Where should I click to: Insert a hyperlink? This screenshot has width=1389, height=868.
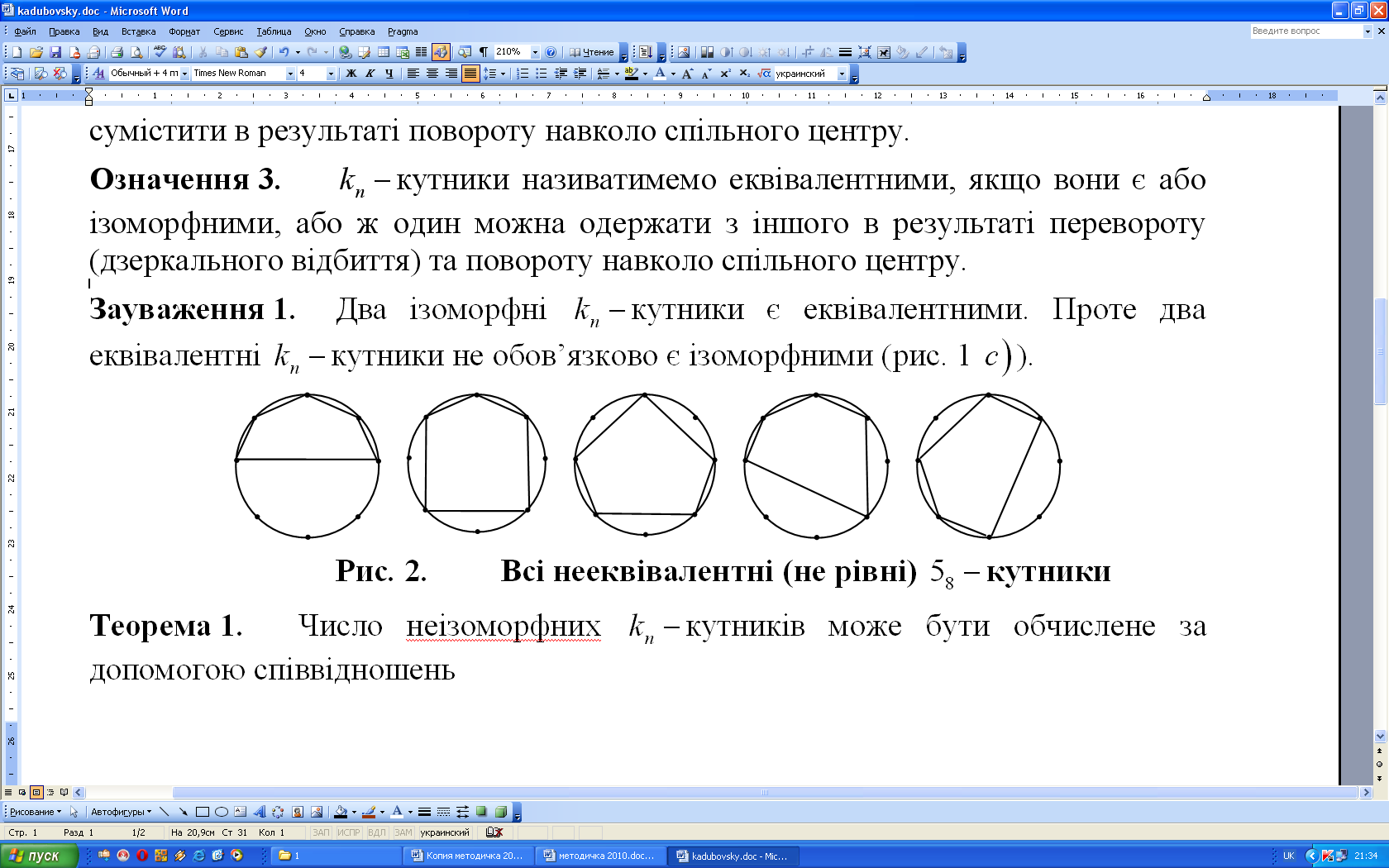[346, 52]
